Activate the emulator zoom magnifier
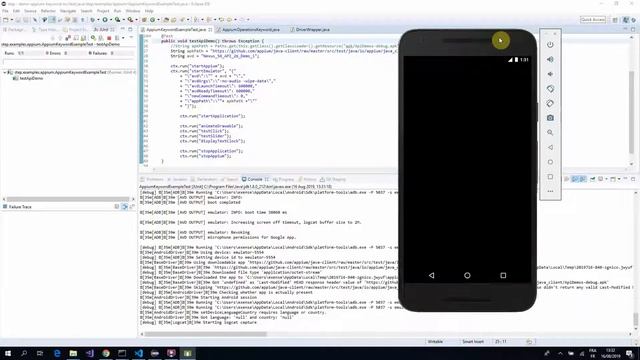This screenshot has width=640, height=360. click(x=550, y=133)
